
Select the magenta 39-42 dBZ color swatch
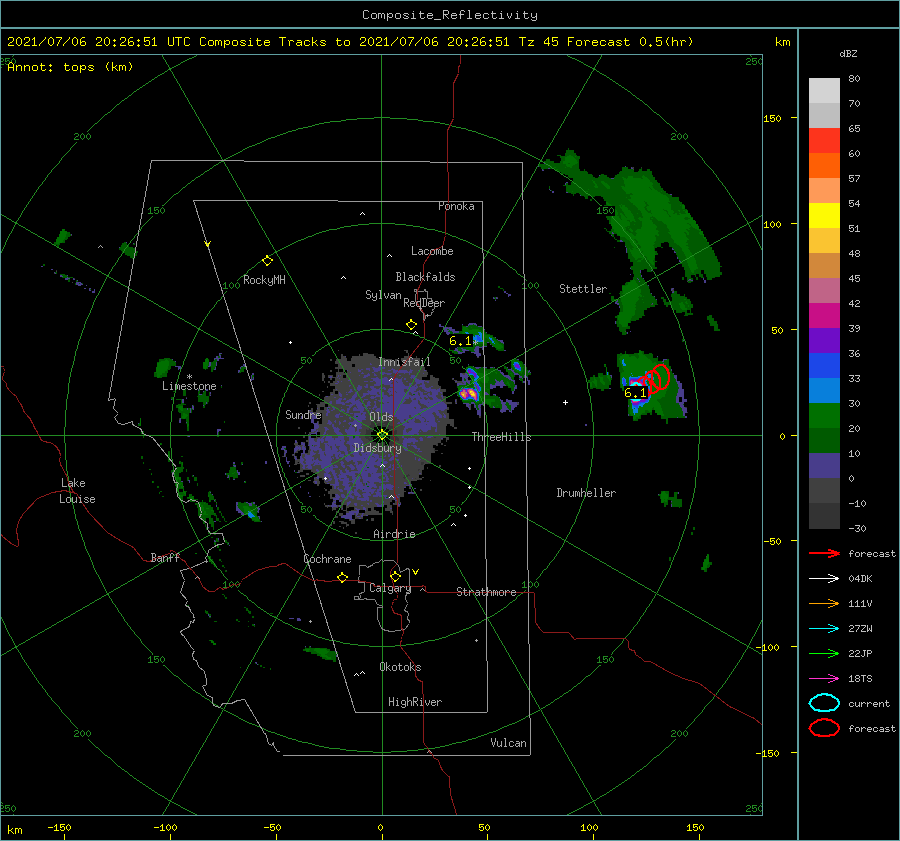click(824, 316)
